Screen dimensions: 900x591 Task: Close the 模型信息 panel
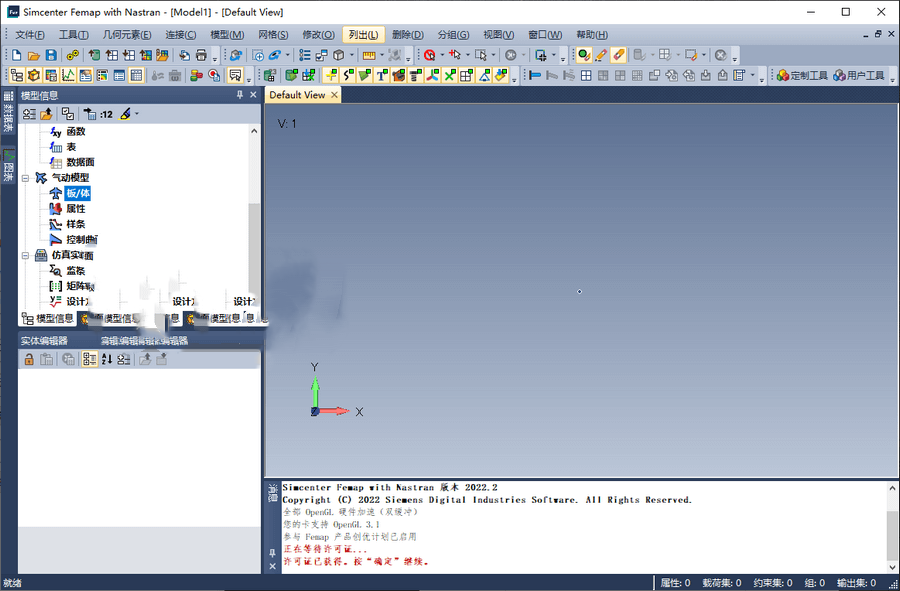253,95
